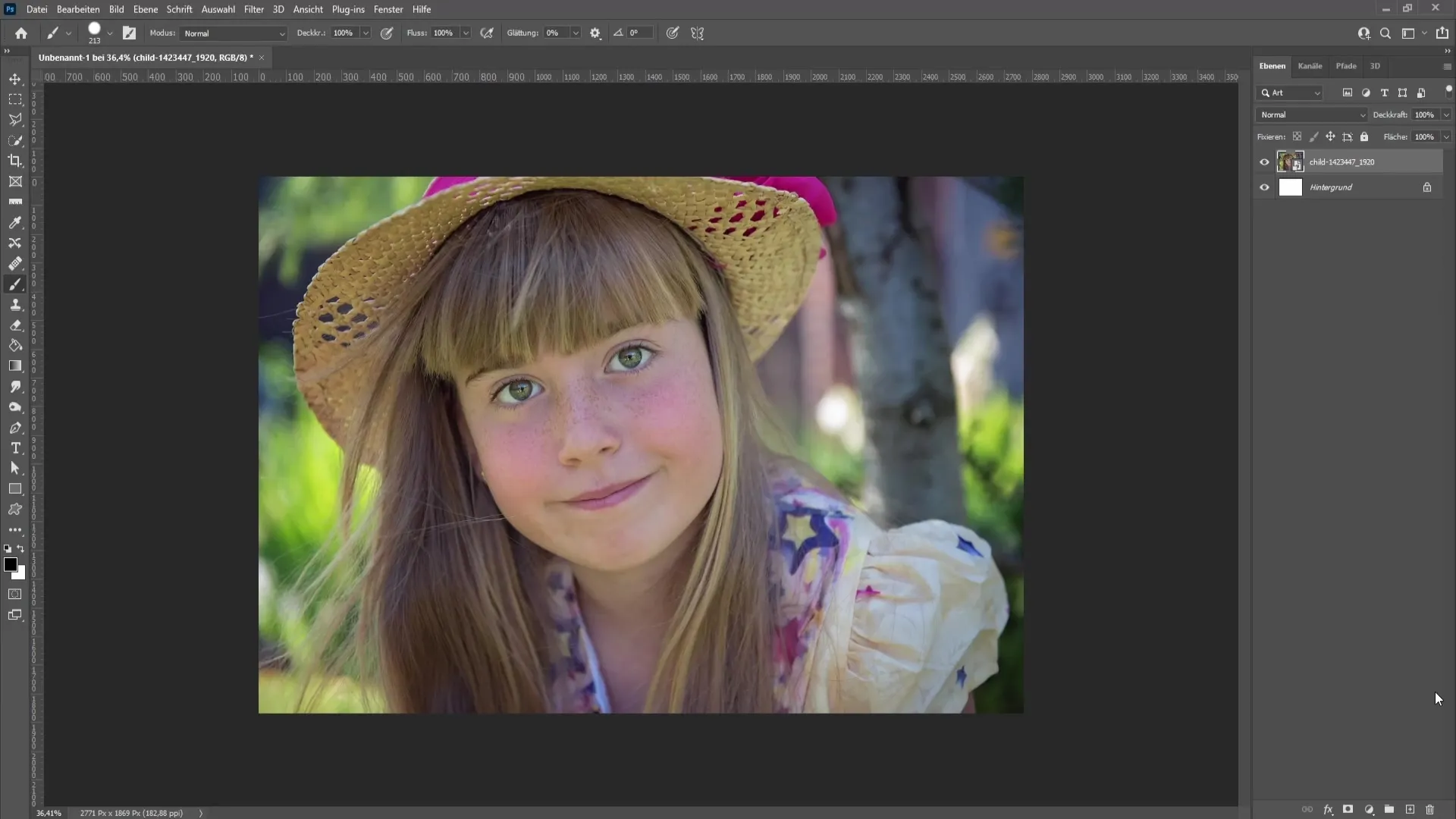Select the Eraser tool

(x=15, y=326)
